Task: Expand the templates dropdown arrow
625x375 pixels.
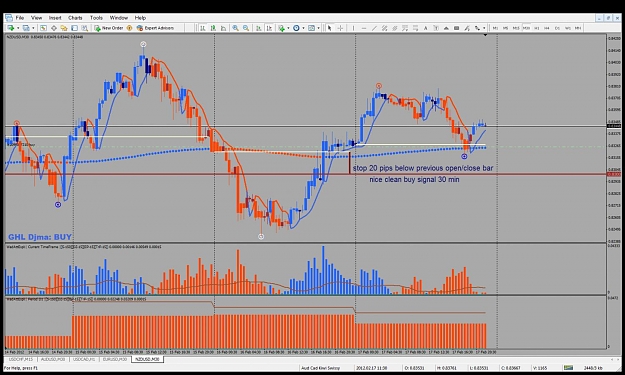Action: point(318,28)
